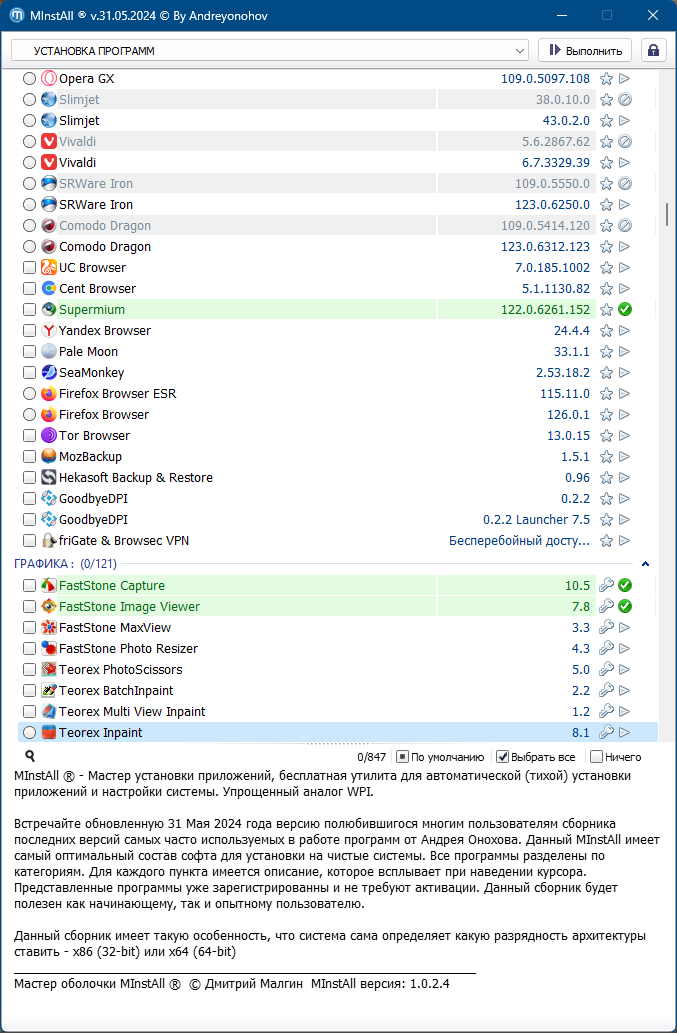This screenshot has width=677, height=1033.
Task: Click the 'GoodbyeDPI' 0.2.2 Launcher 7.5 row
Action: click(338, 520)
